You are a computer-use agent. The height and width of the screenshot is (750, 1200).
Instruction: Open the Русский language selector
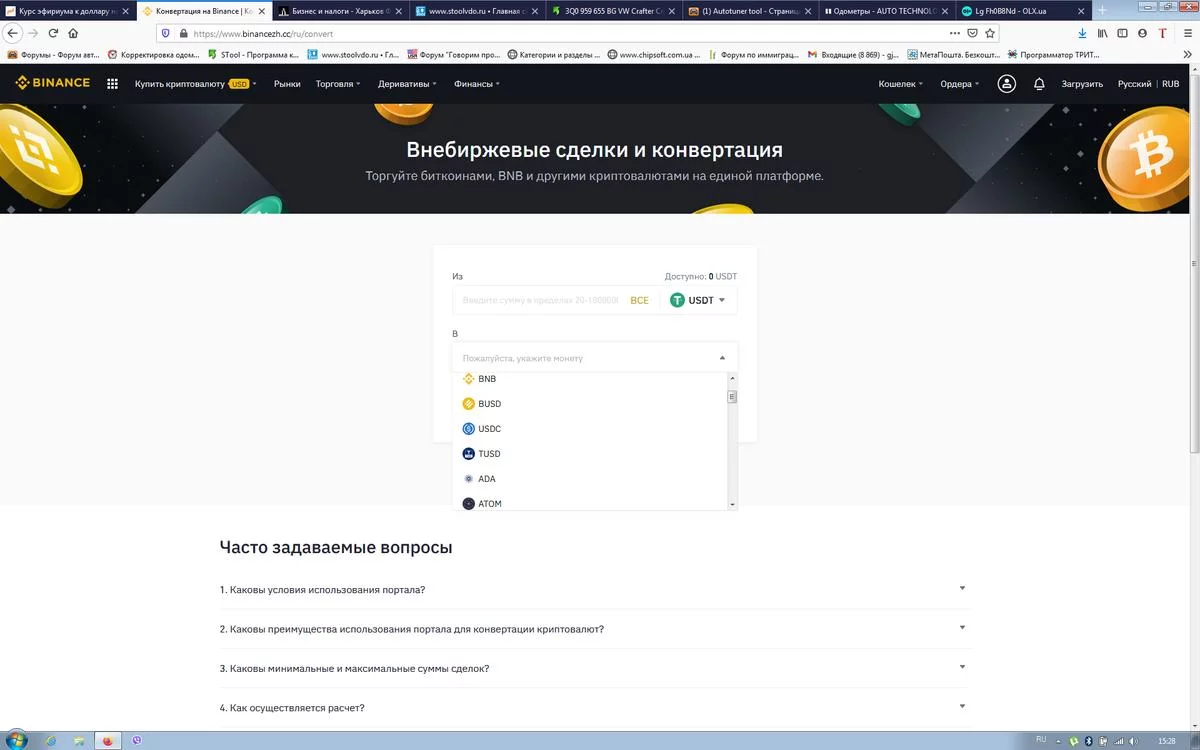tap(1134, 84)
